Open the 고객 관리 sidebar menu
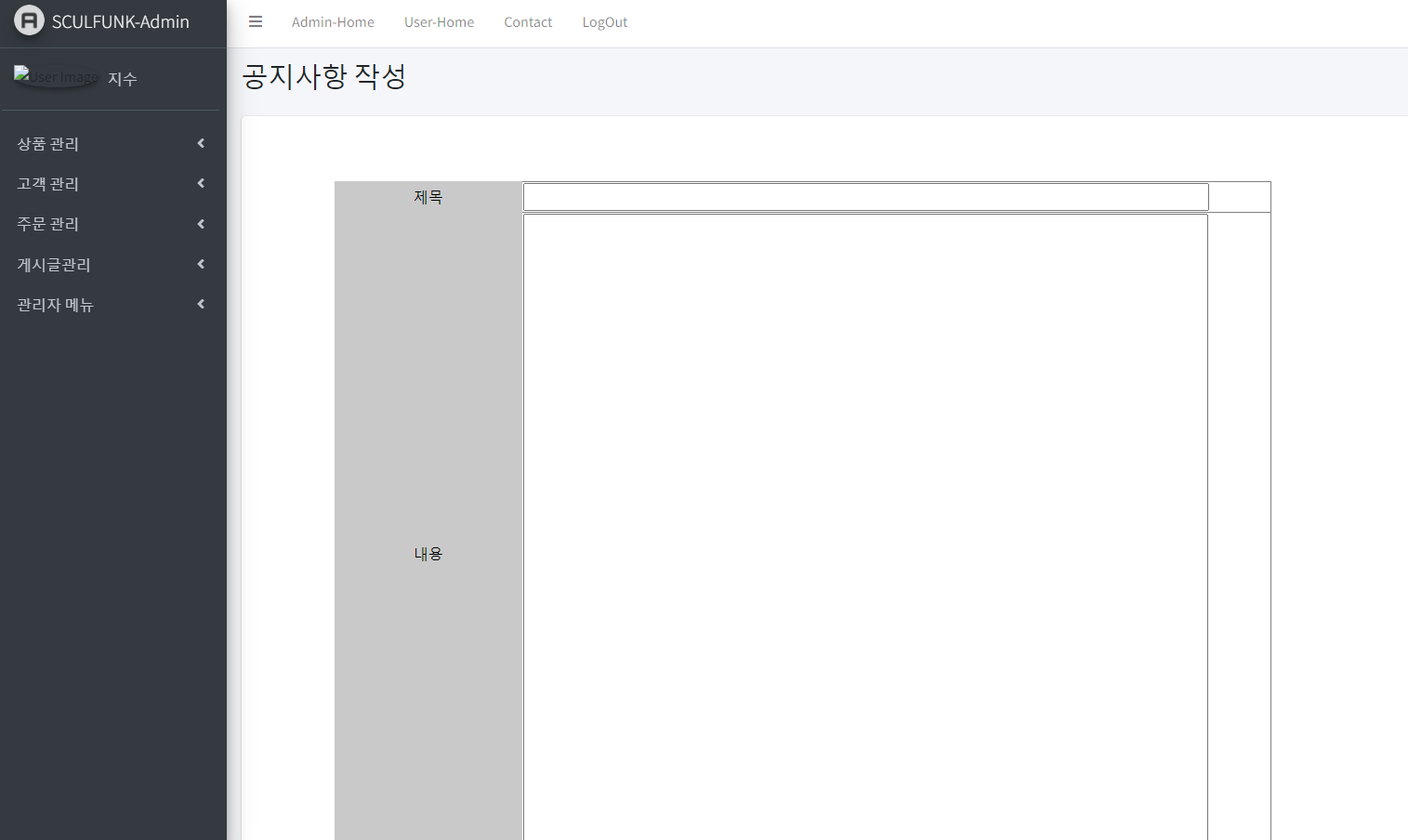The image size is (1408, 840). [x=112, y=184]
